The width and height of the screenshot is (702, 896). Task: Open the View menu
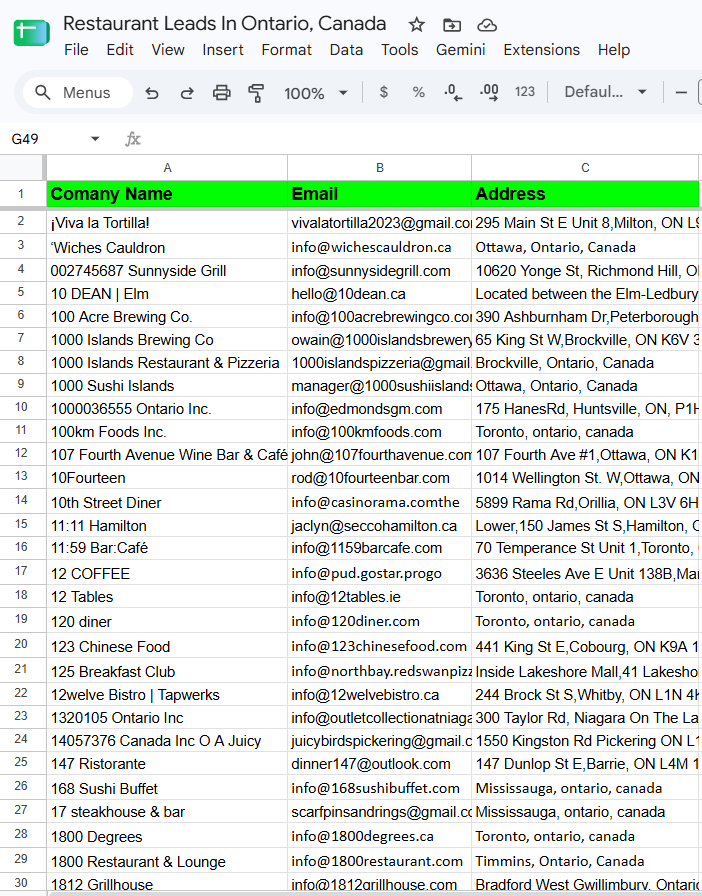coord(167,50)
